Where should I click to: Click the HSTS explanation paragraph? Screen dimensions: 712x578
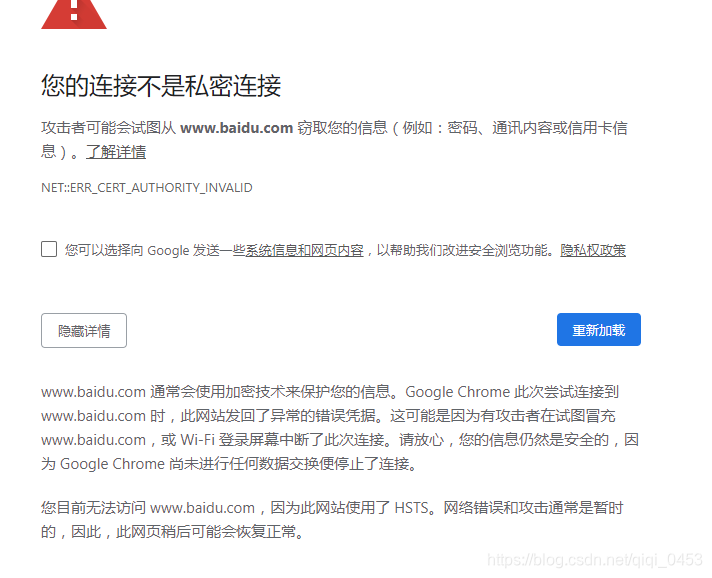click(x=332, y=519)
